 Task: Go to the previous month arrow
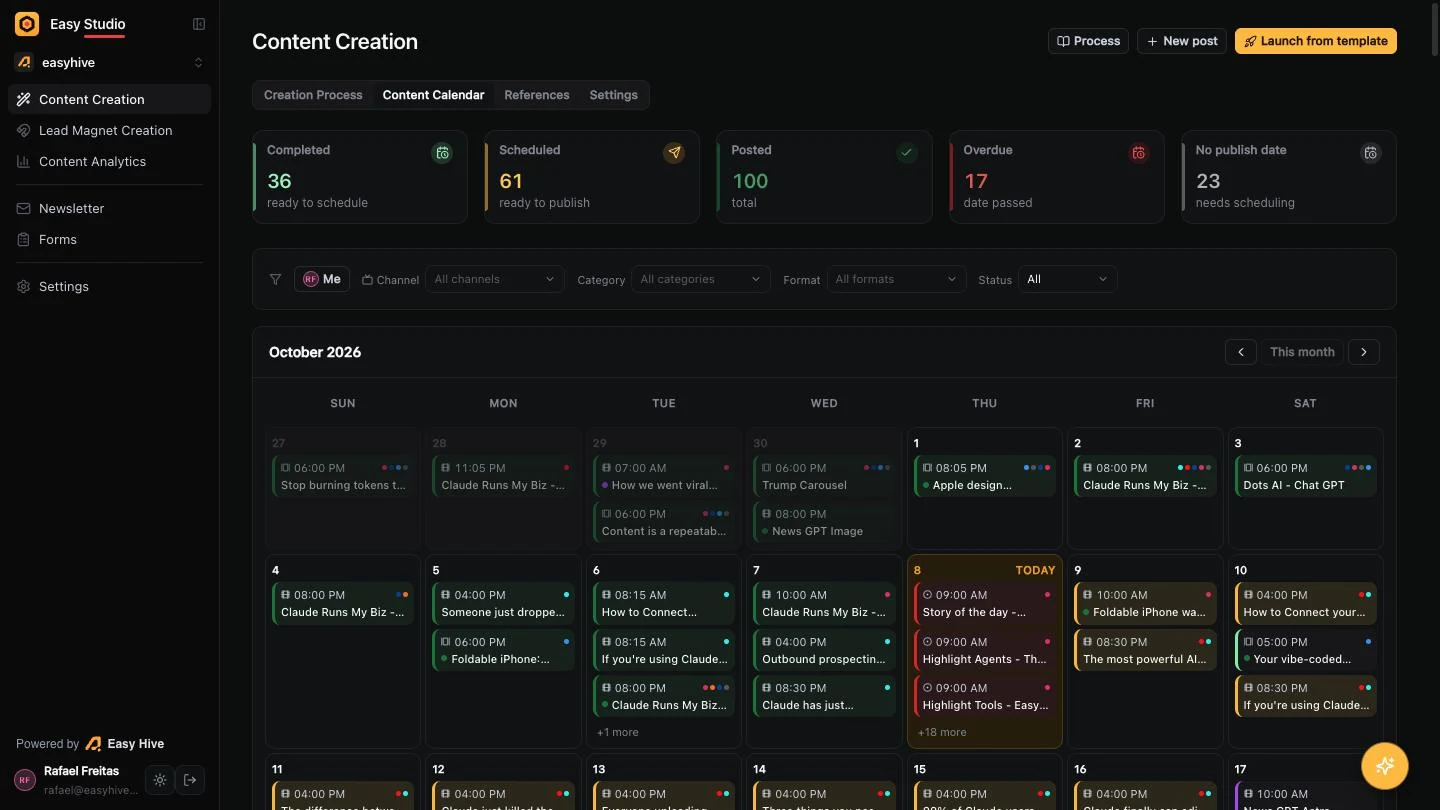1241,352
